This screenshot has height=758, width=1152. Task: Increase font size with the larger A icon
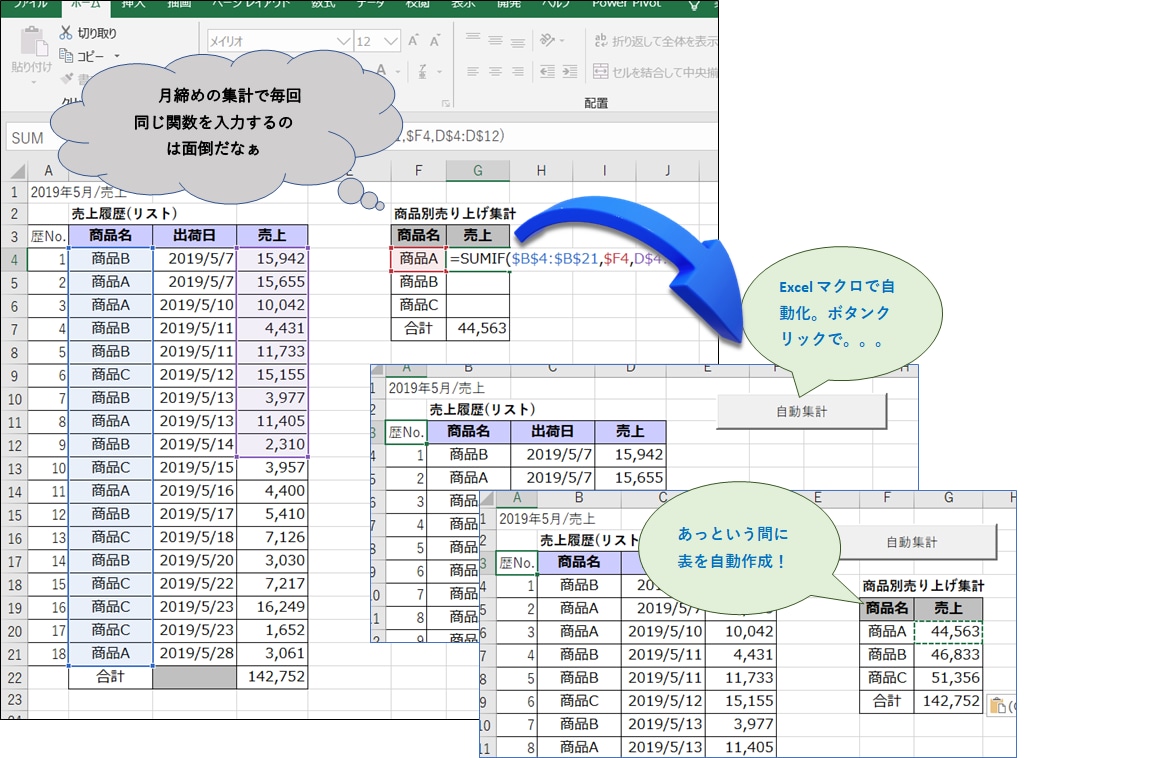point(413,41)
